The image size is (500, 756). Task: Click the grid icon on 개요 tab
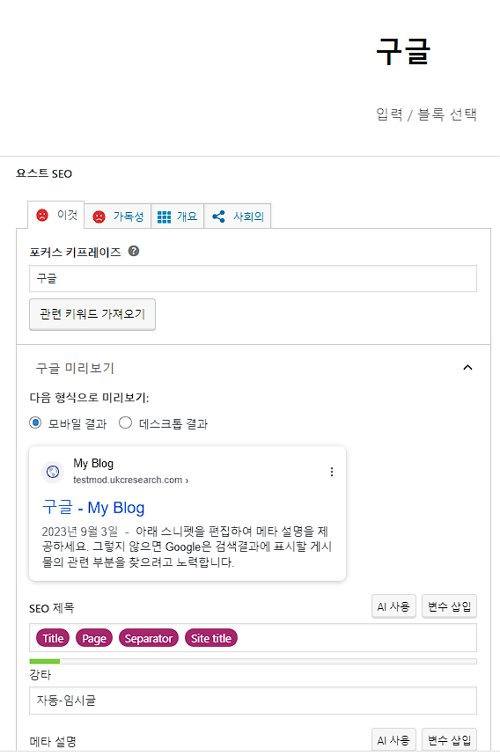click(x=164, y=216)
